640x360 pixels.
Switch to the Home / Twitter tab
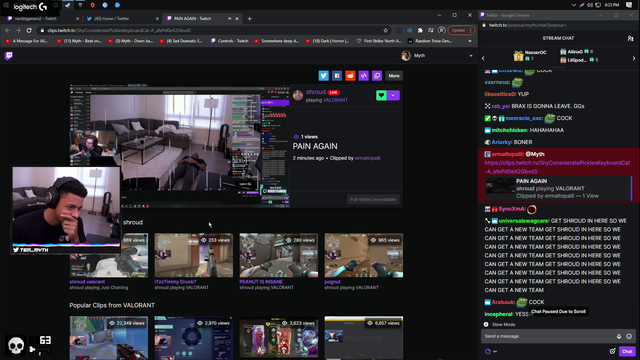122,18
